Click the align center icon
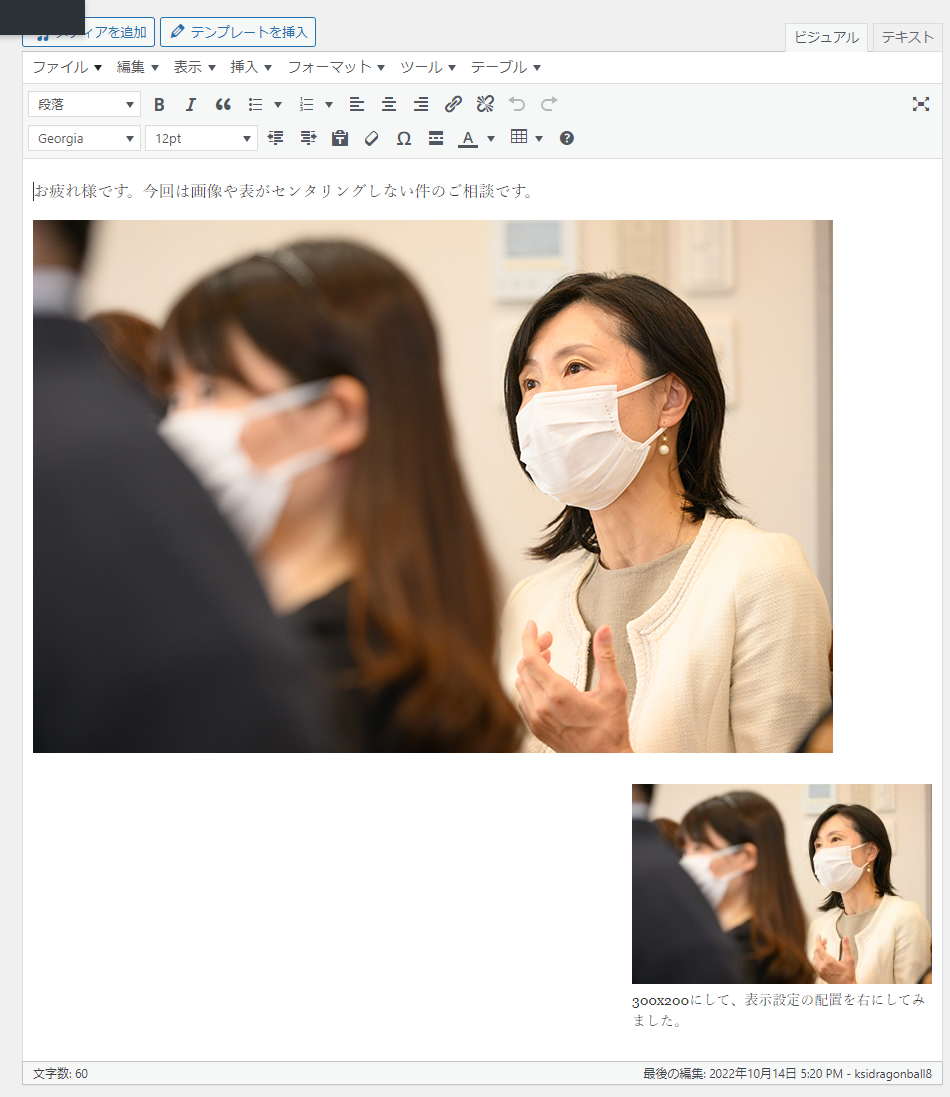This screenshot has width=950, height=1097. coord(389,104)
